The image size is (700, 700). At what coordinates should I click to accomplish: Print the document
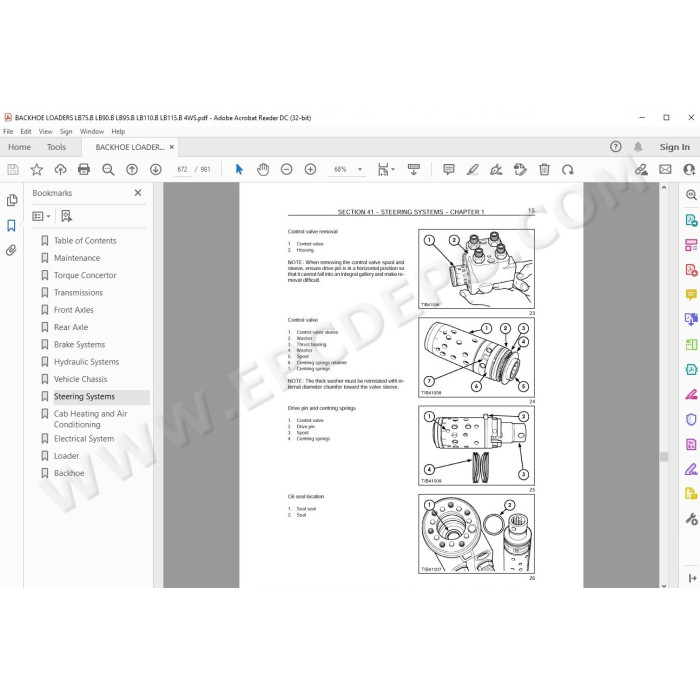(x=84, y=170)
